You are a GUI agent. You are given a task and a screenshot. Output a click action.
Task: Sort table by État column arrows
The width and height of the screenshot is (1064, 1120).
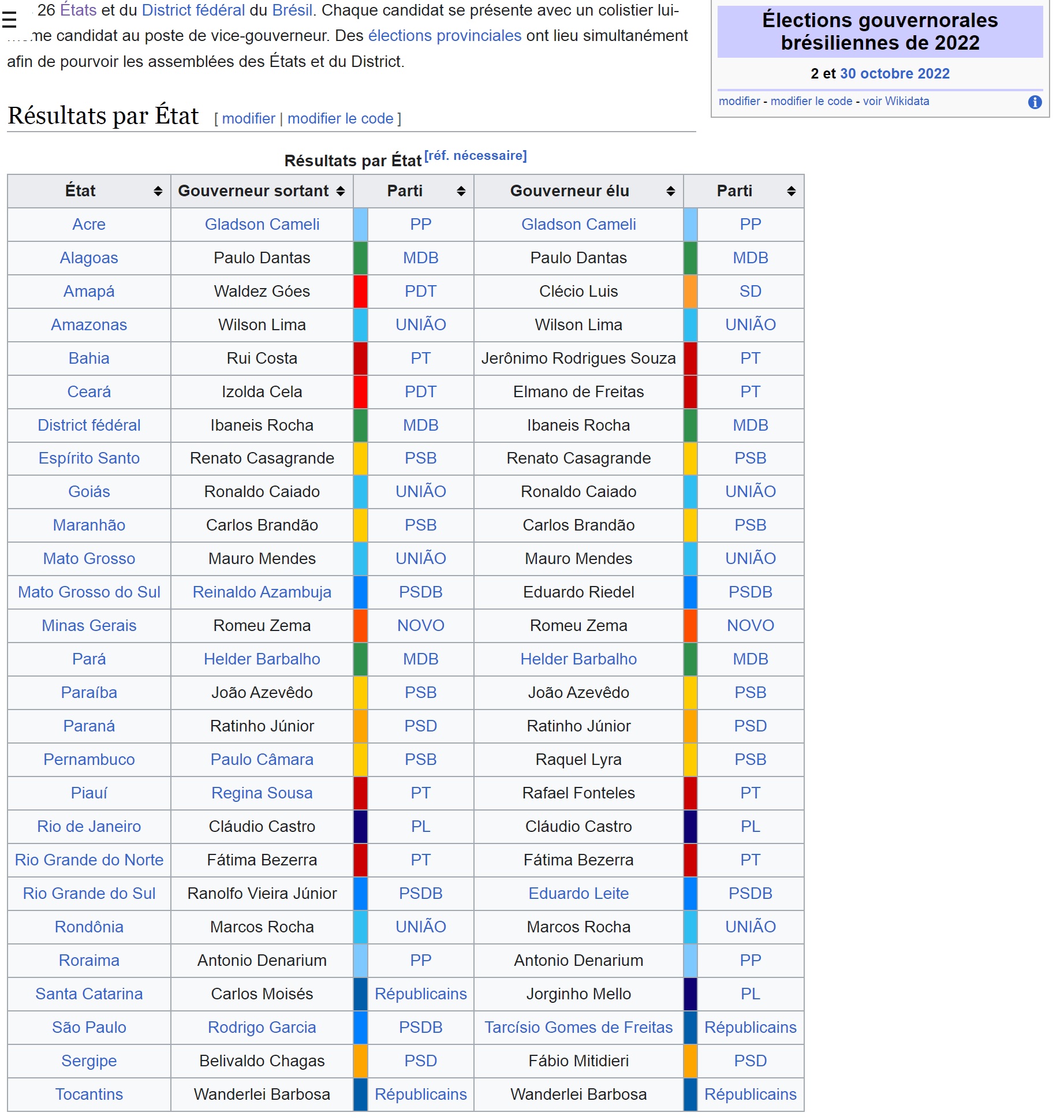(x=158, y=191)
